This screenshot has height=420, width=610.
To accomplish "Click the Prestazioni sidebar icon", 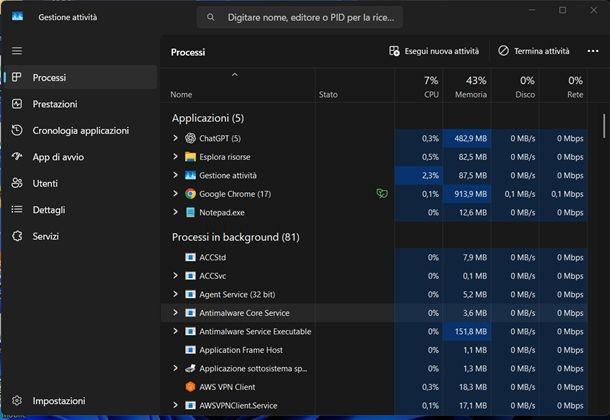I will pyautogui.click(x=17, y=104).
